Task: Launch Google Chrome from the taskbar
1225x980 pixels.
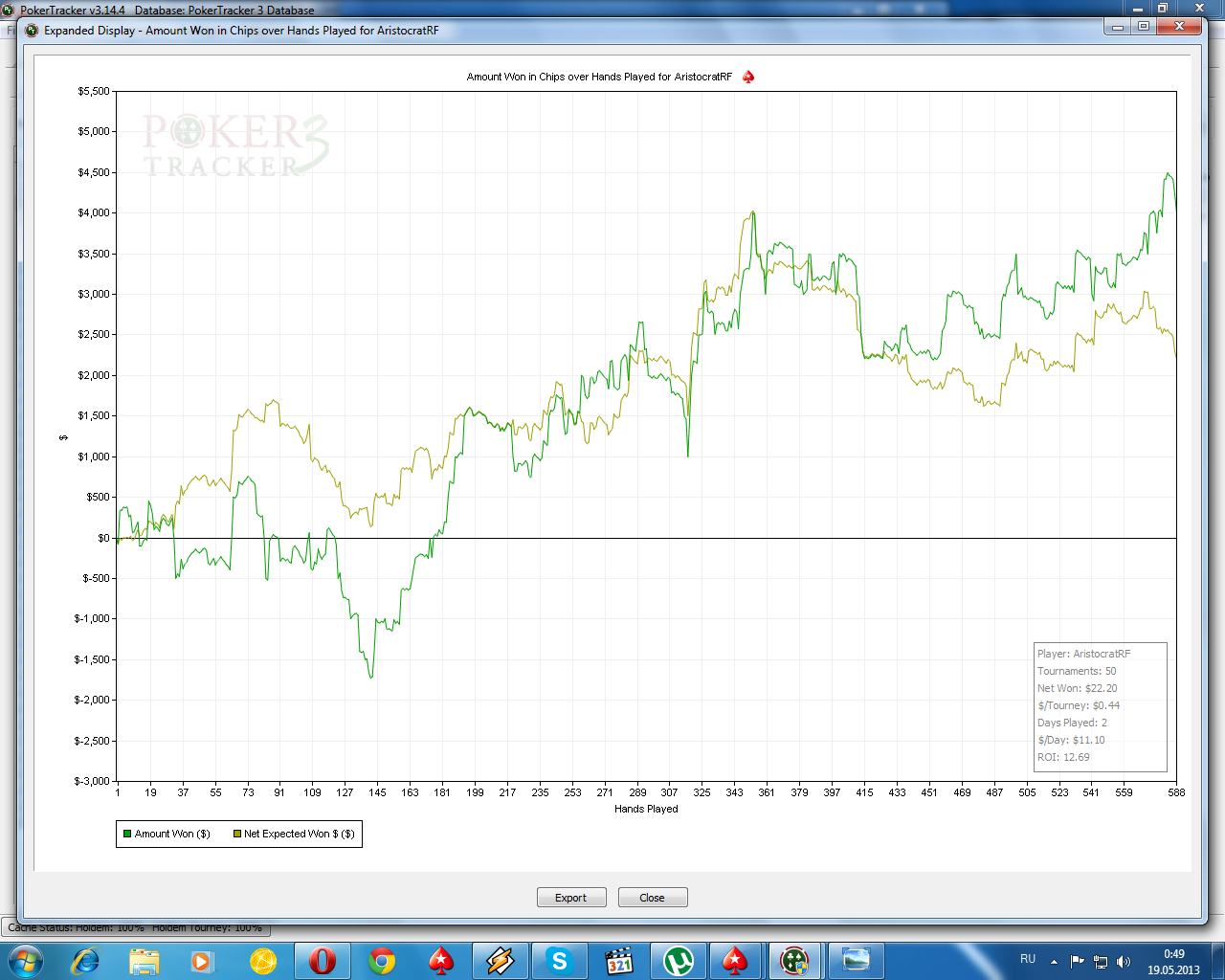Action: (382, 961)
